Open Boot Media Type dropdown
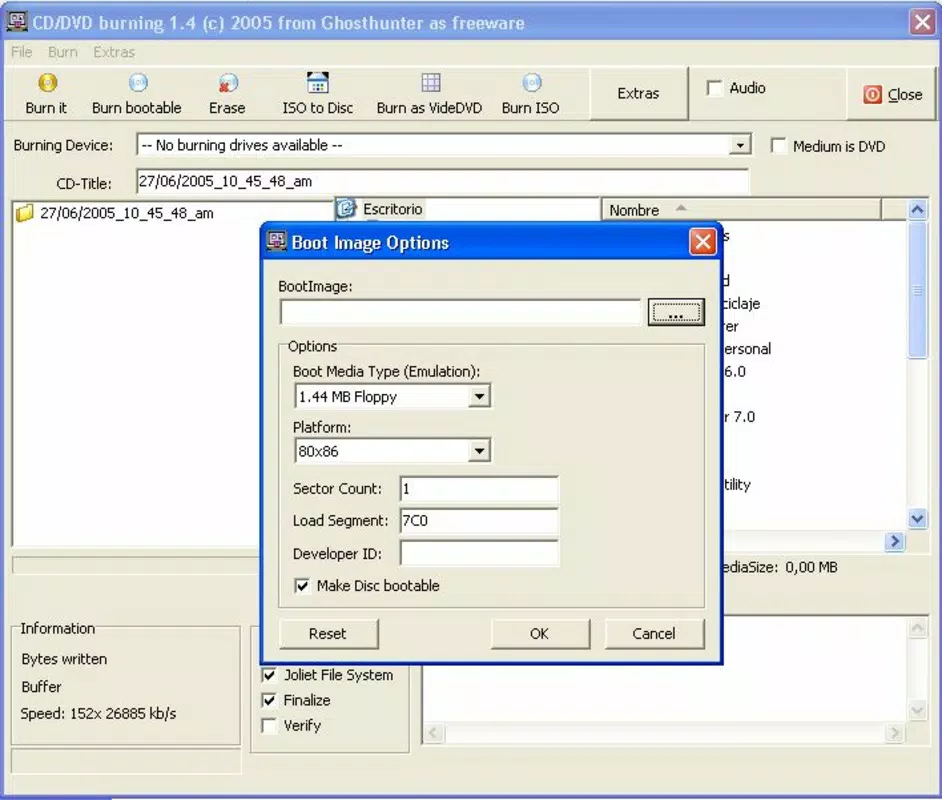The width and height of the screenshot is (942, 800). click(x=479, y=396)
